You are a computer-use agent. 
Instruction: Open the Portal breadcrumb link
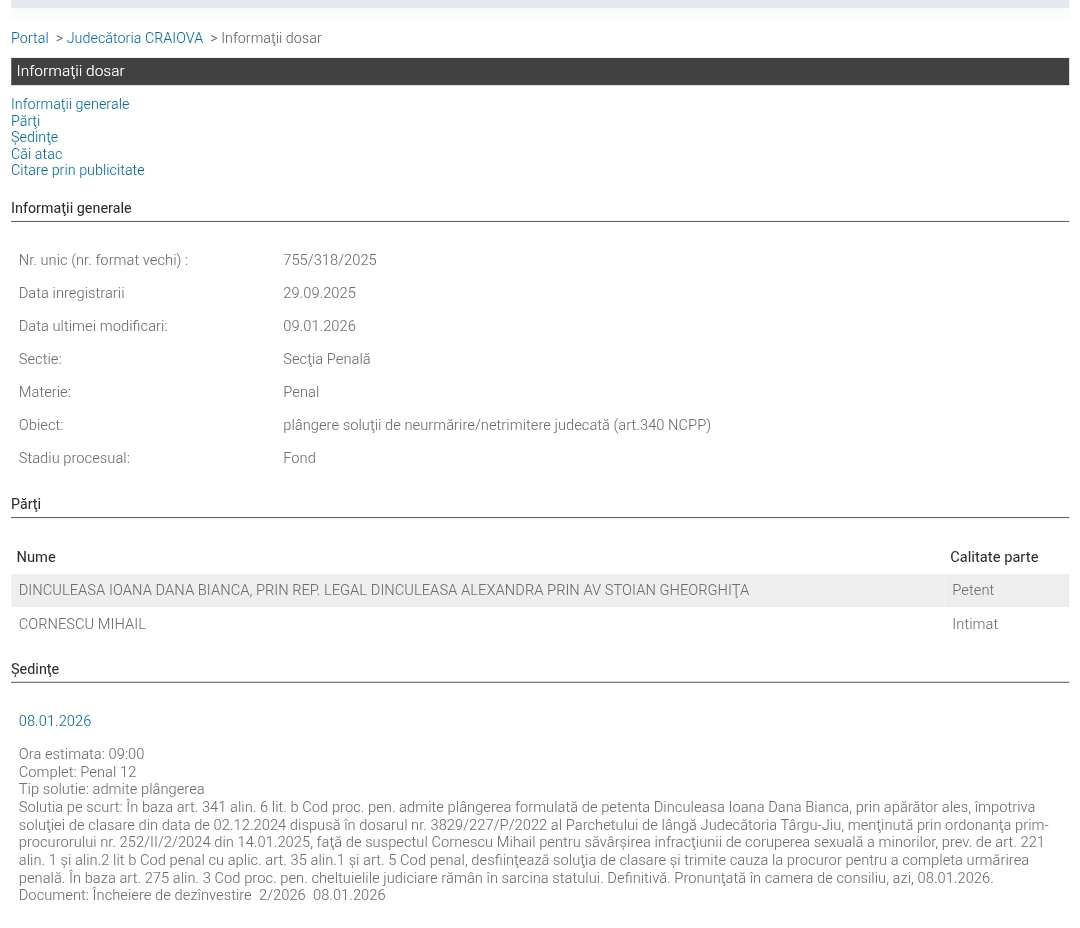tap(30, 38)
